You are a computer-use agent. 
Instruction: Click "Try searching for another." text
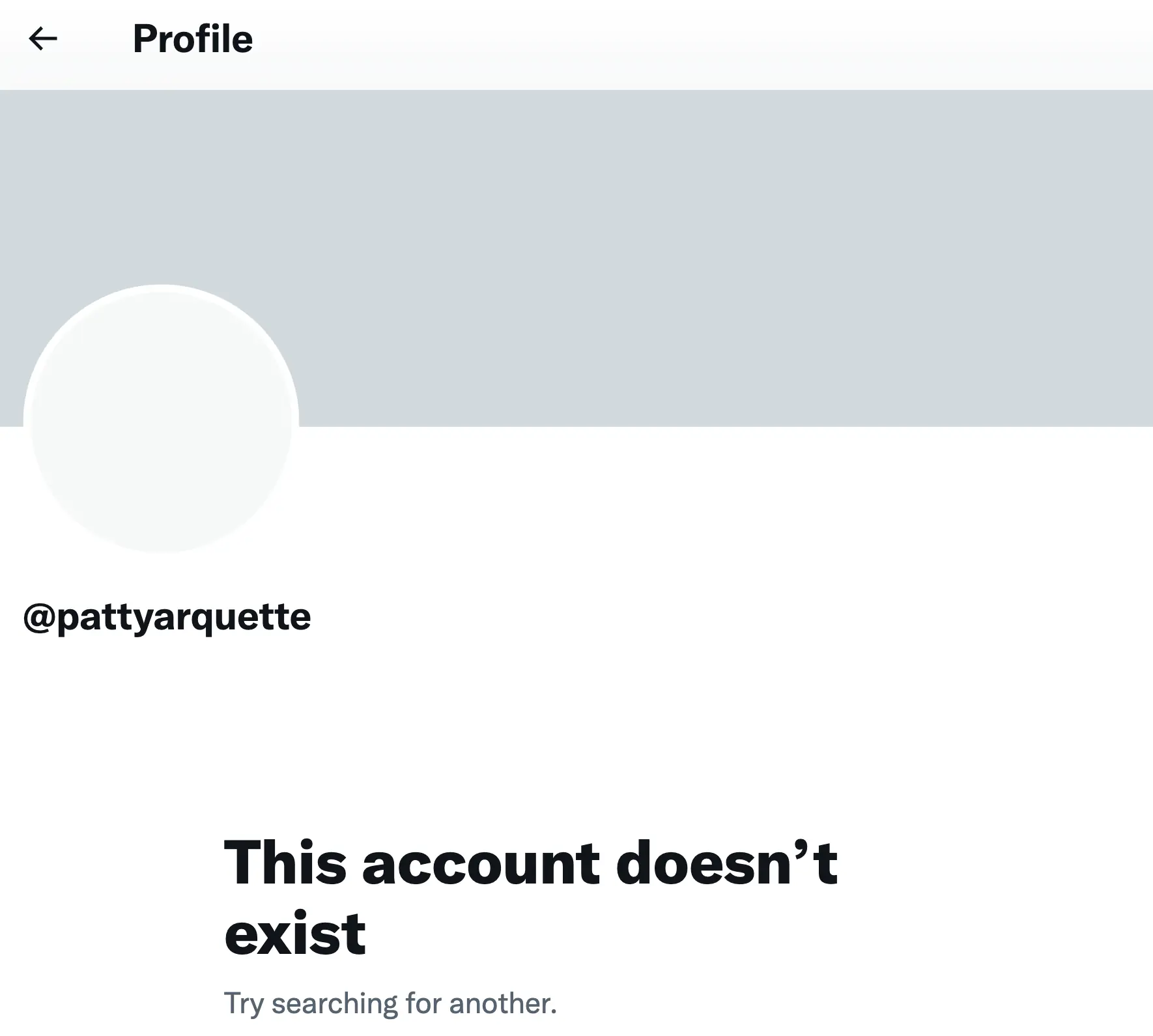point(390,1003)
